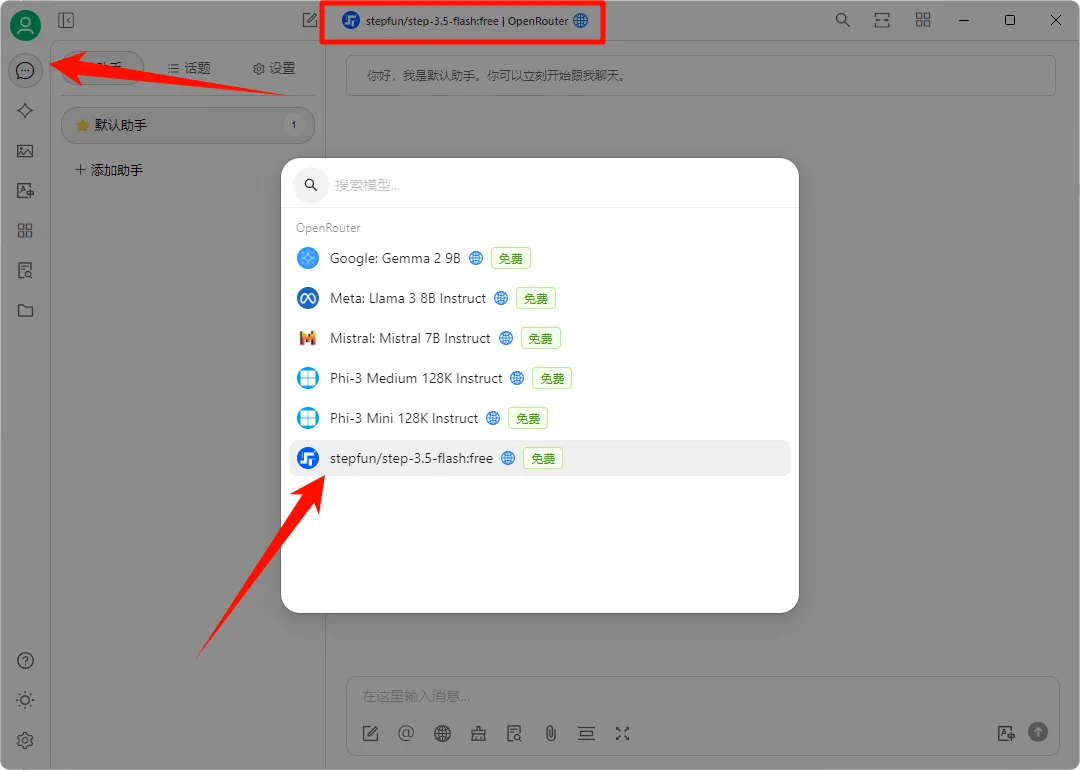Open the sparkle agents icon in sidebar
Screen dimensions: 1080x770
(x=25, y=111)
